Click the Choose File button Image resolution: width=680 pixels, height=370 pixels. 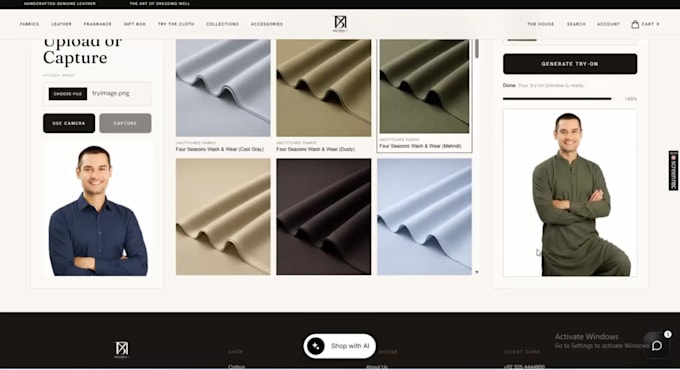tap(68, 94)
